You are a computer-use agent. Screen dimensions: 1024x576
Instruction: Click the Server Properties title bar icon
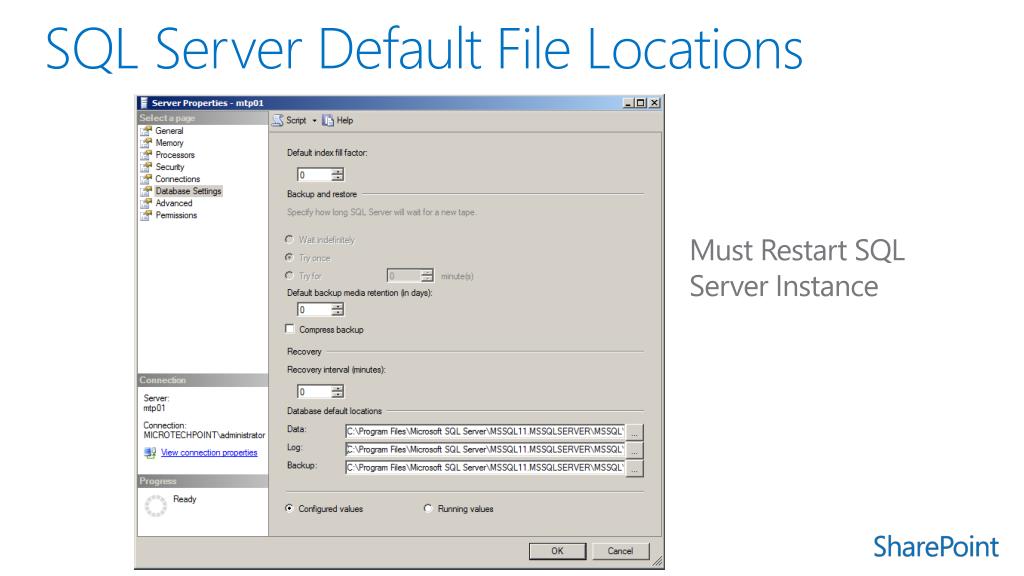tap(144, 103)
